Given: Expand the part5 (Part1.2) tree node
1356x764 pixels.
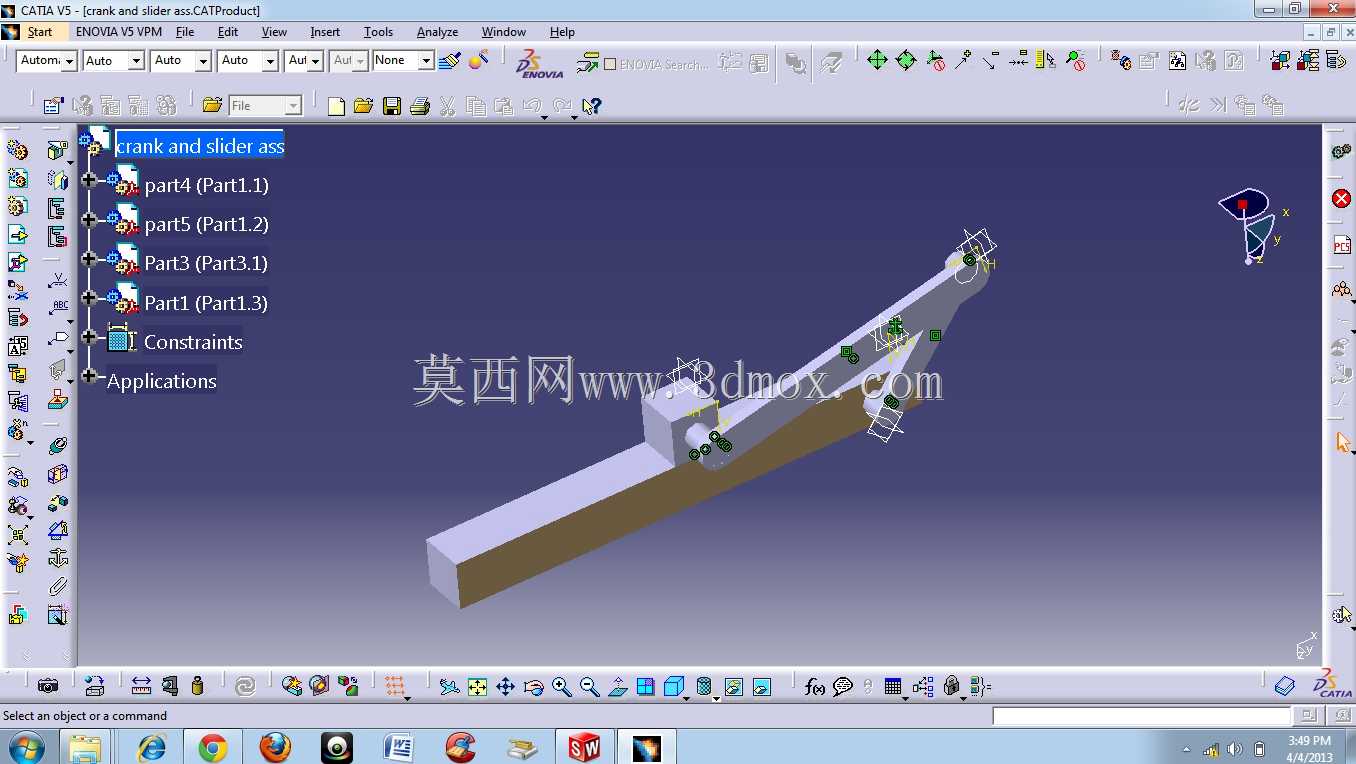Looking at the screenshot, I should point(89,219).
